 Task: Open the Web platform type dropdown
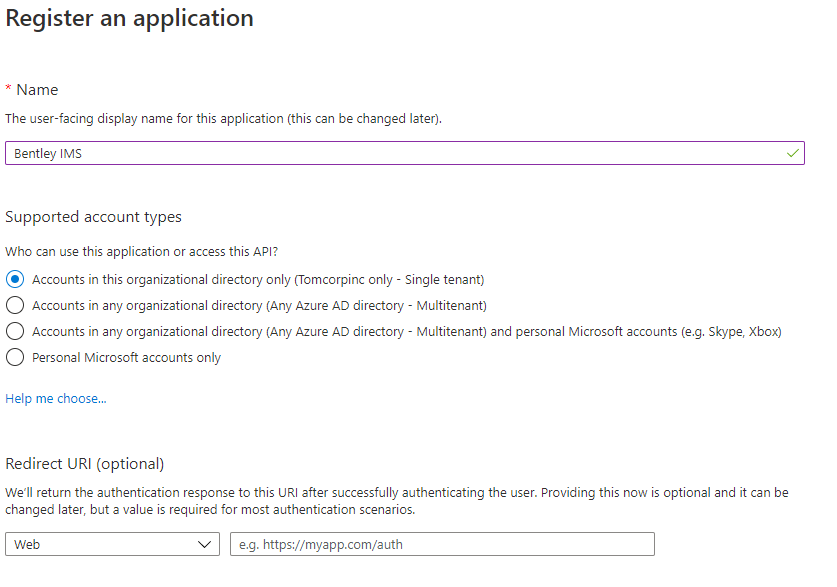pyautogui.click(x=111, y=544)
